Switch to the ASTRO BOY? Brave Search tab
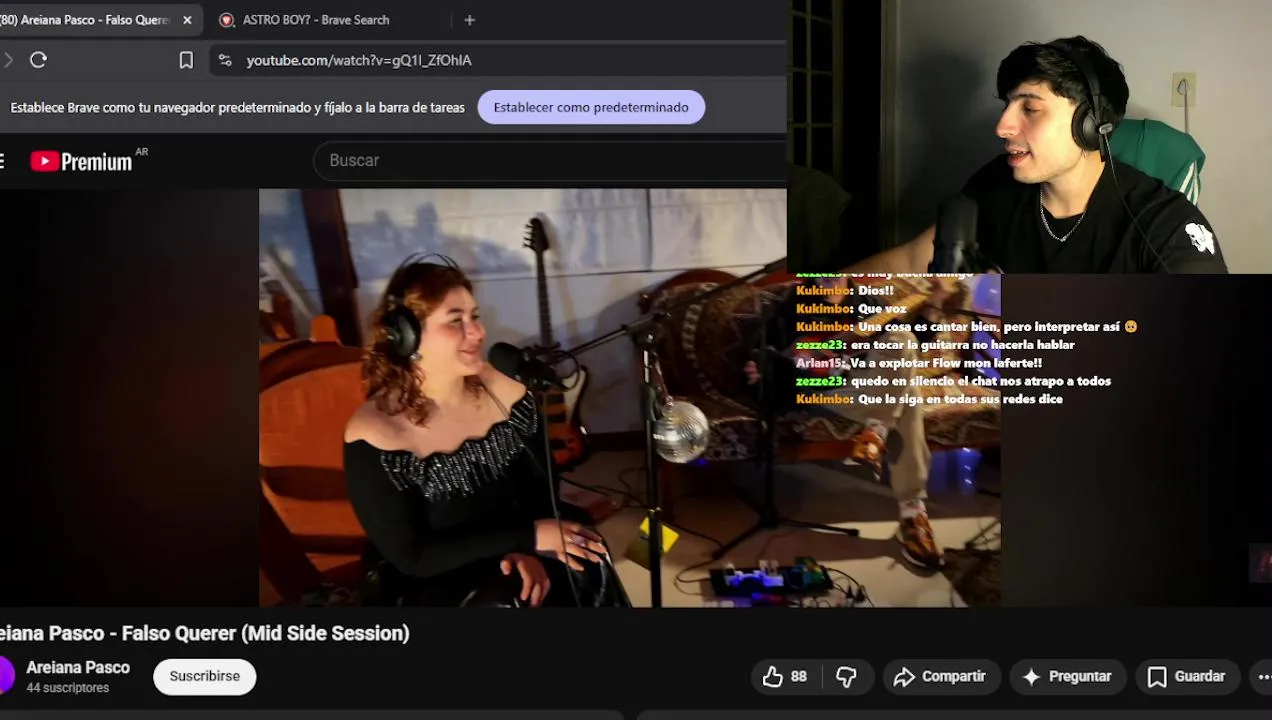This screenshot has width=1272, height=720. 315,20
